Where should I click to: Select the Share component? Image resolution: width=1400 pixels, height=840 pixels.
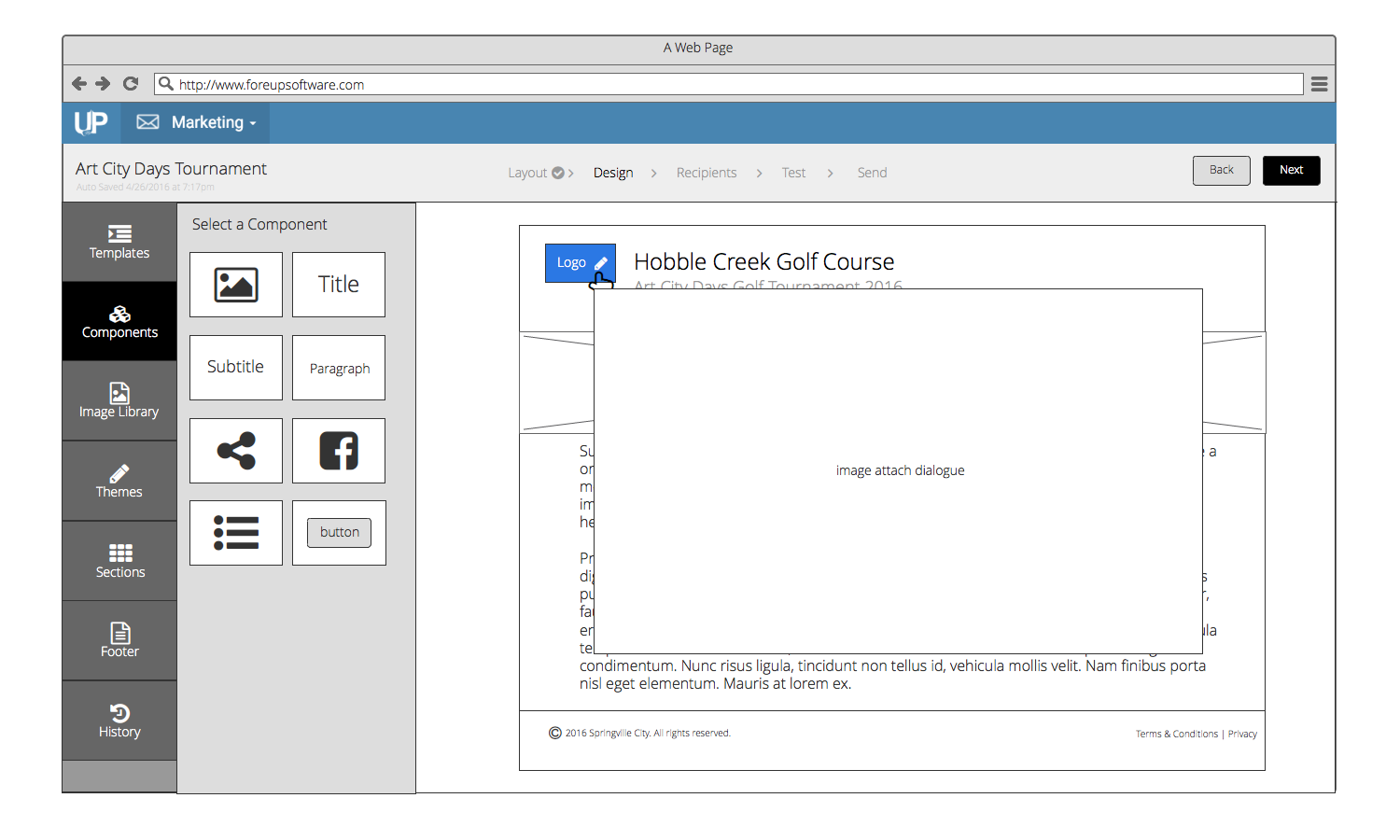pyautogui.click(x=236, y=451)
